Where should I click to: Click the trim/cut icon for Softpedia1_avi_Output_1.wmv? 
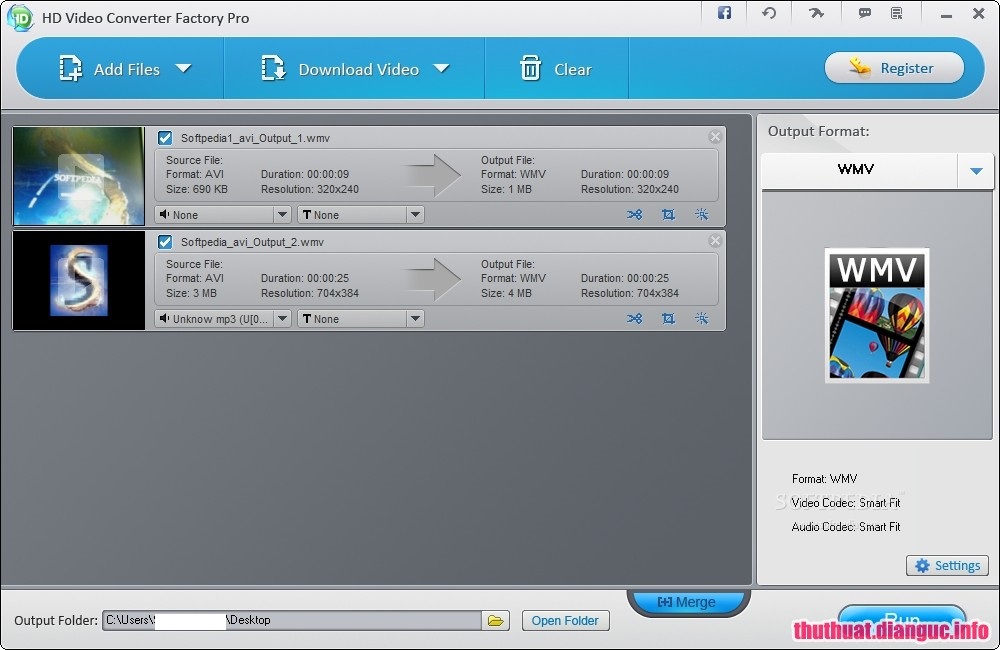[635, 215]
